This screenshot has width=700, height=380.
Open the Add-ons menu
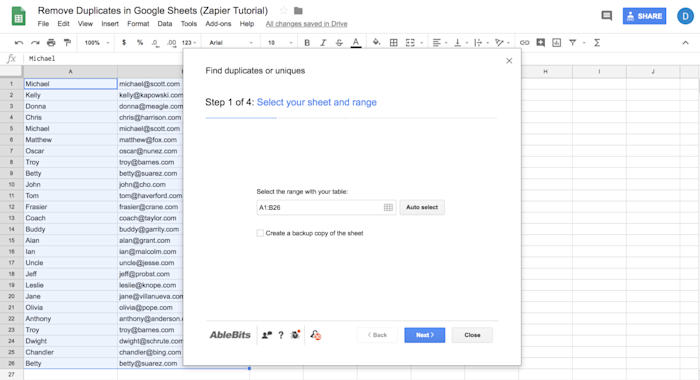pyautogui.click(x=218, y=24)
